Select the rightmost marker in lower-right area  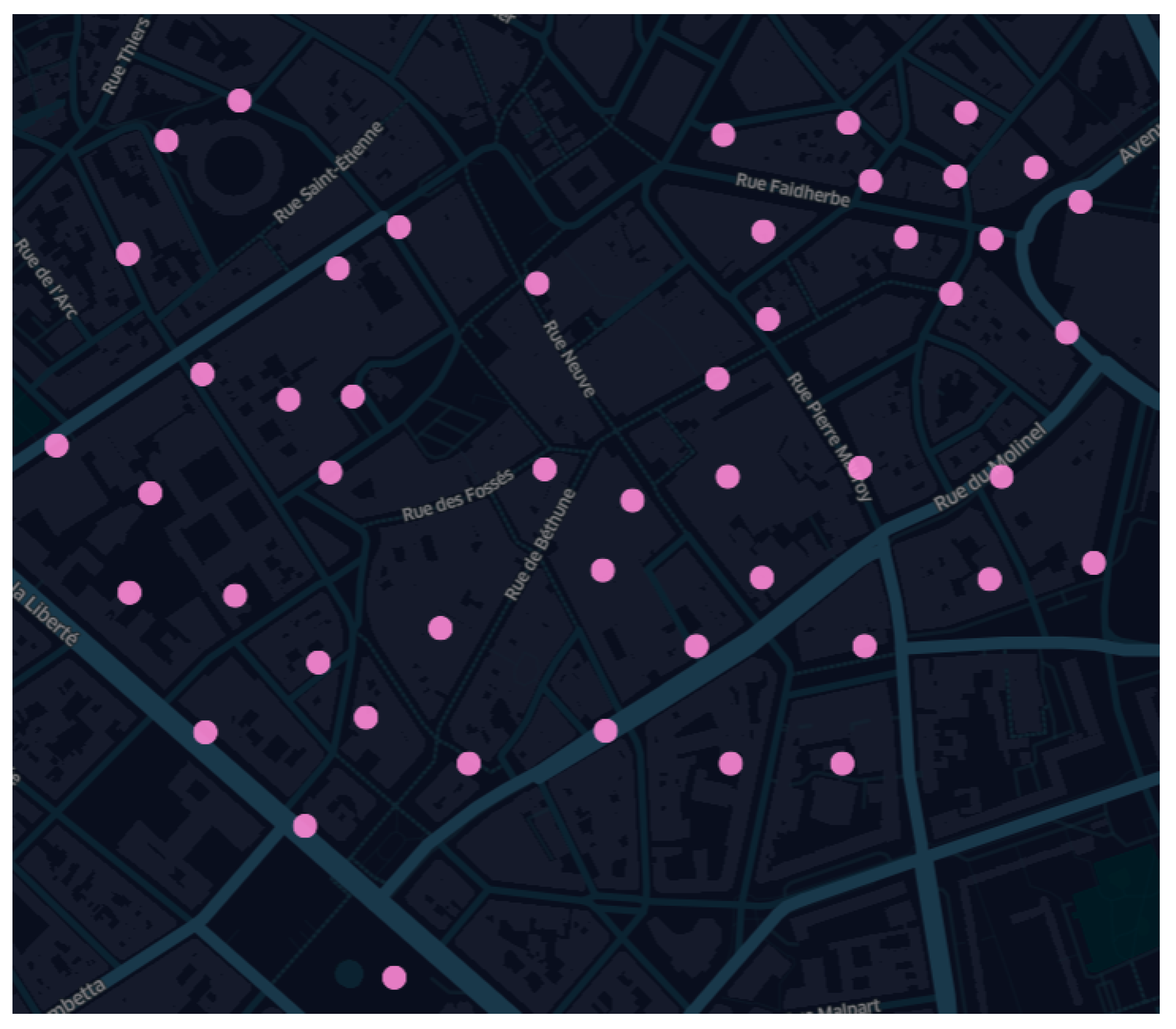(1094, 563)
